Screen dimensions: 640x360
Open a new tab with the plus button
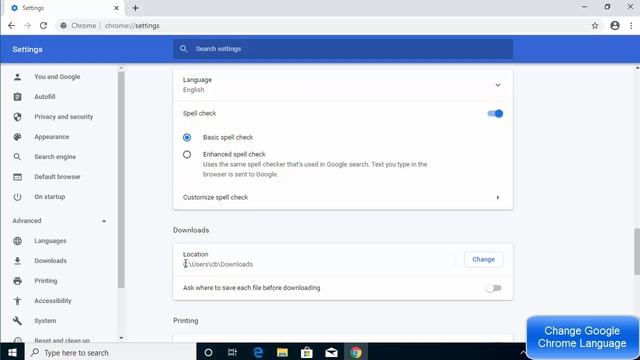click(x=135, y=8)
